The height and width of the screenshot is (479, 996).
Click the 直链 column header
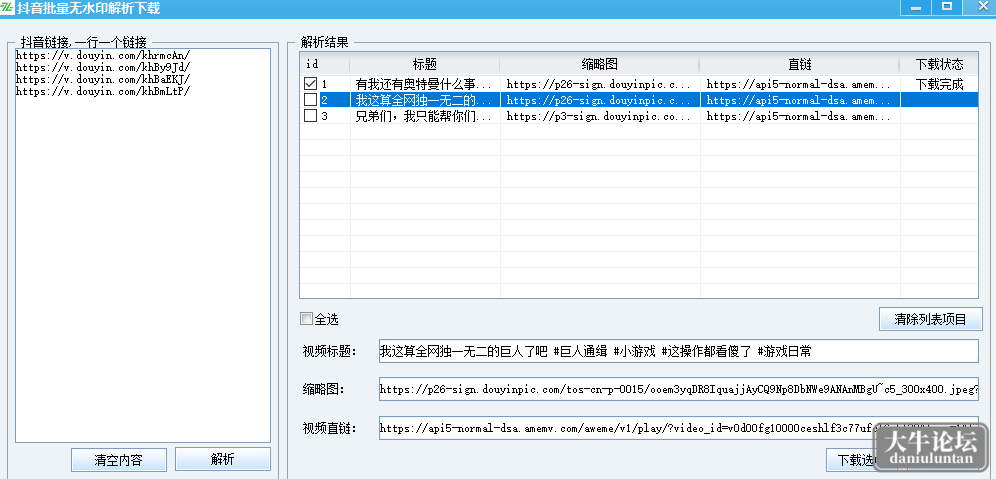click(x=800, y=64)
